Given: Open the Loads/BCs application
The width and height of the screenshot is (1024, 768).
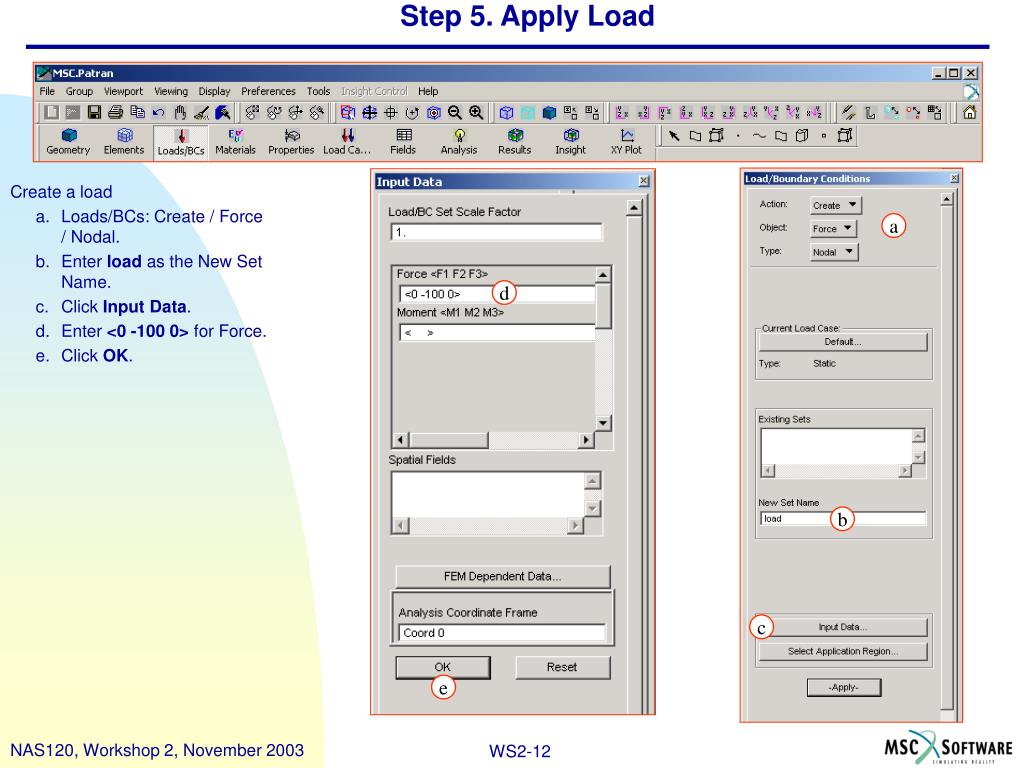Looking at the screenshot, I should click(x=181, y=142).
